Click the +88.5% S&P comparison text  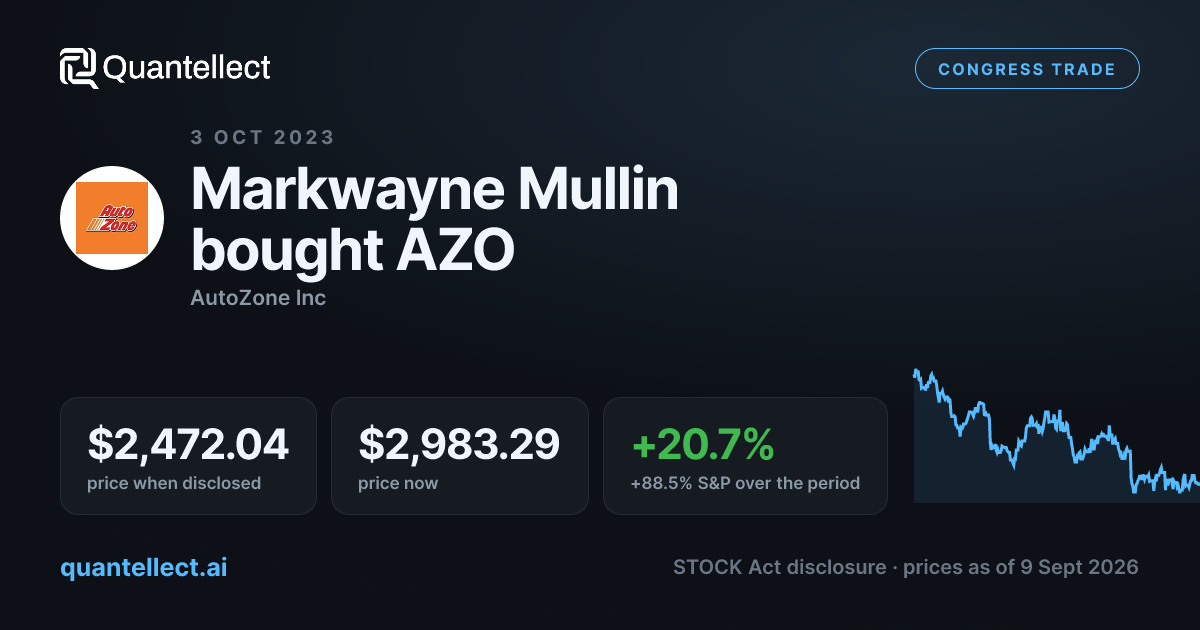coord(745,483)
